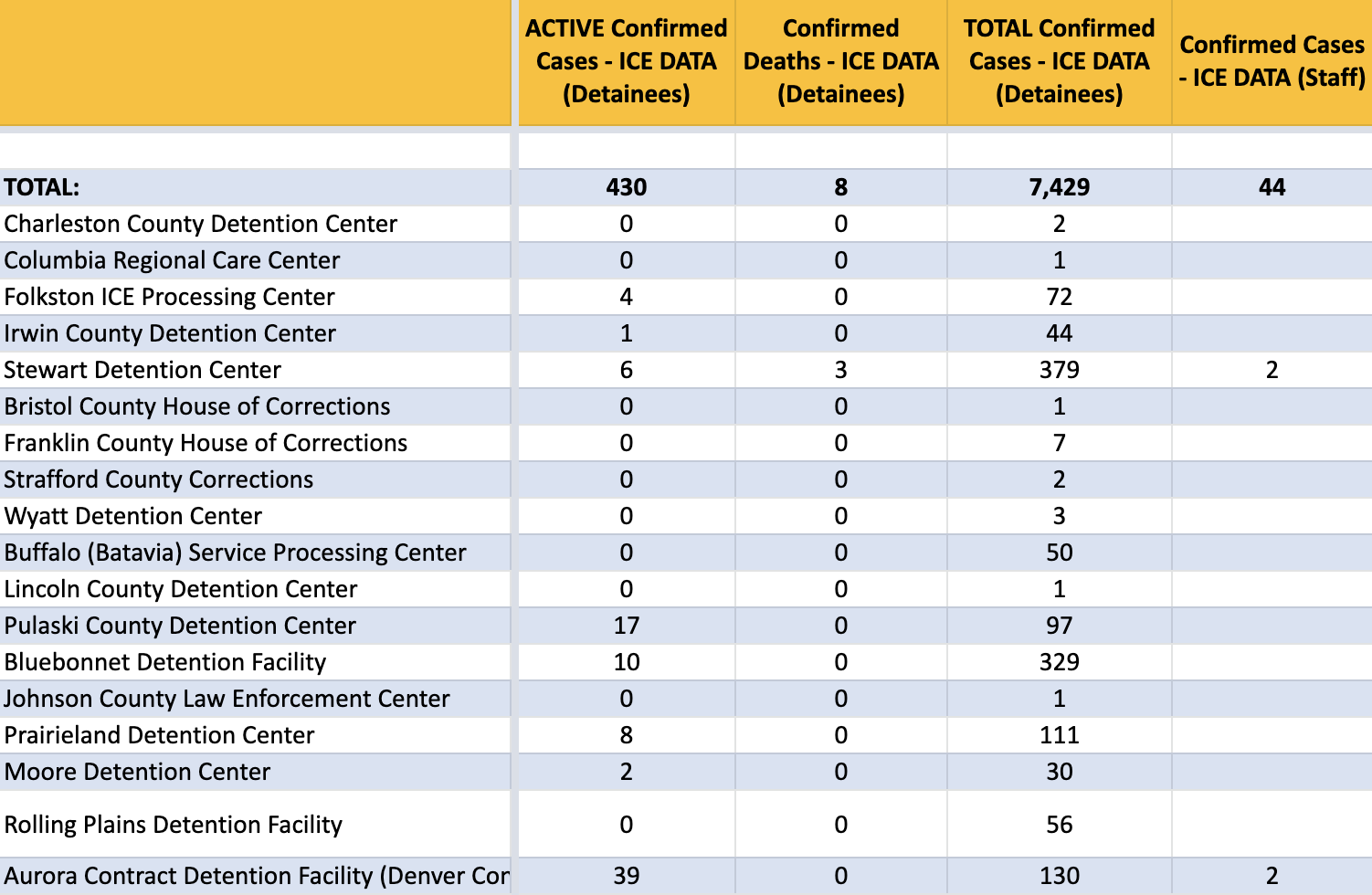Click the TOTAL Confirmed Cases column header
Screen dimensions: 1372x895
[x=1059, y=61]
